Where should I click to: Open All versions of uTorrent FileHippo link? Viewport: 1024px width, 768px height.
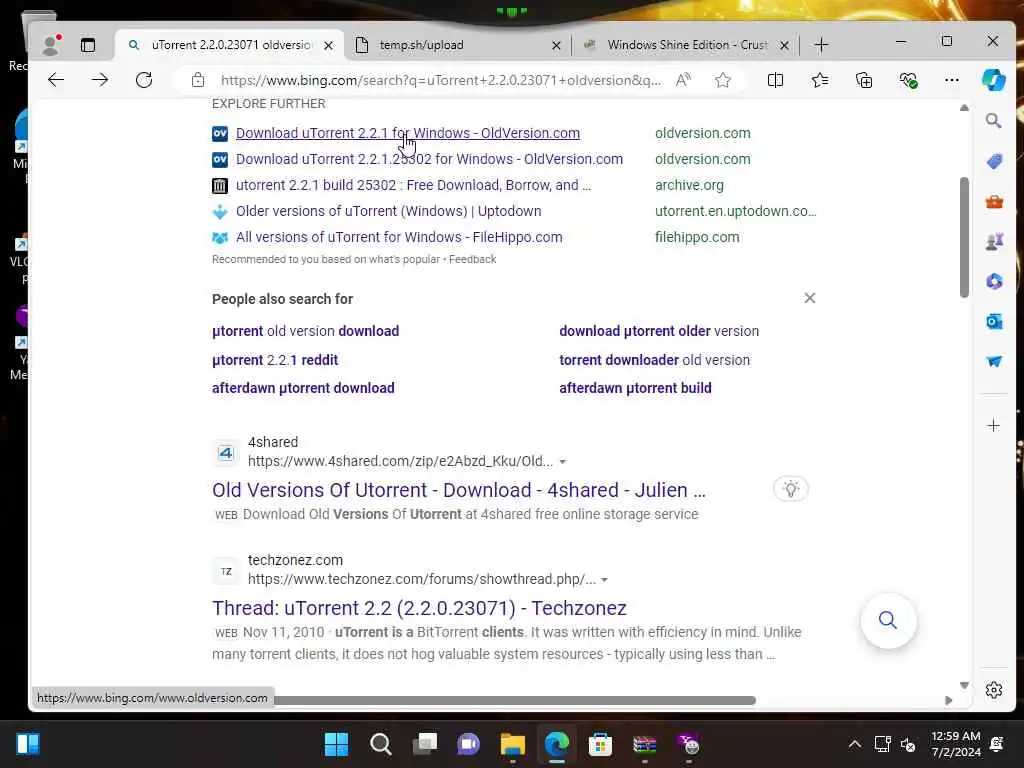(x=398, y=238)
